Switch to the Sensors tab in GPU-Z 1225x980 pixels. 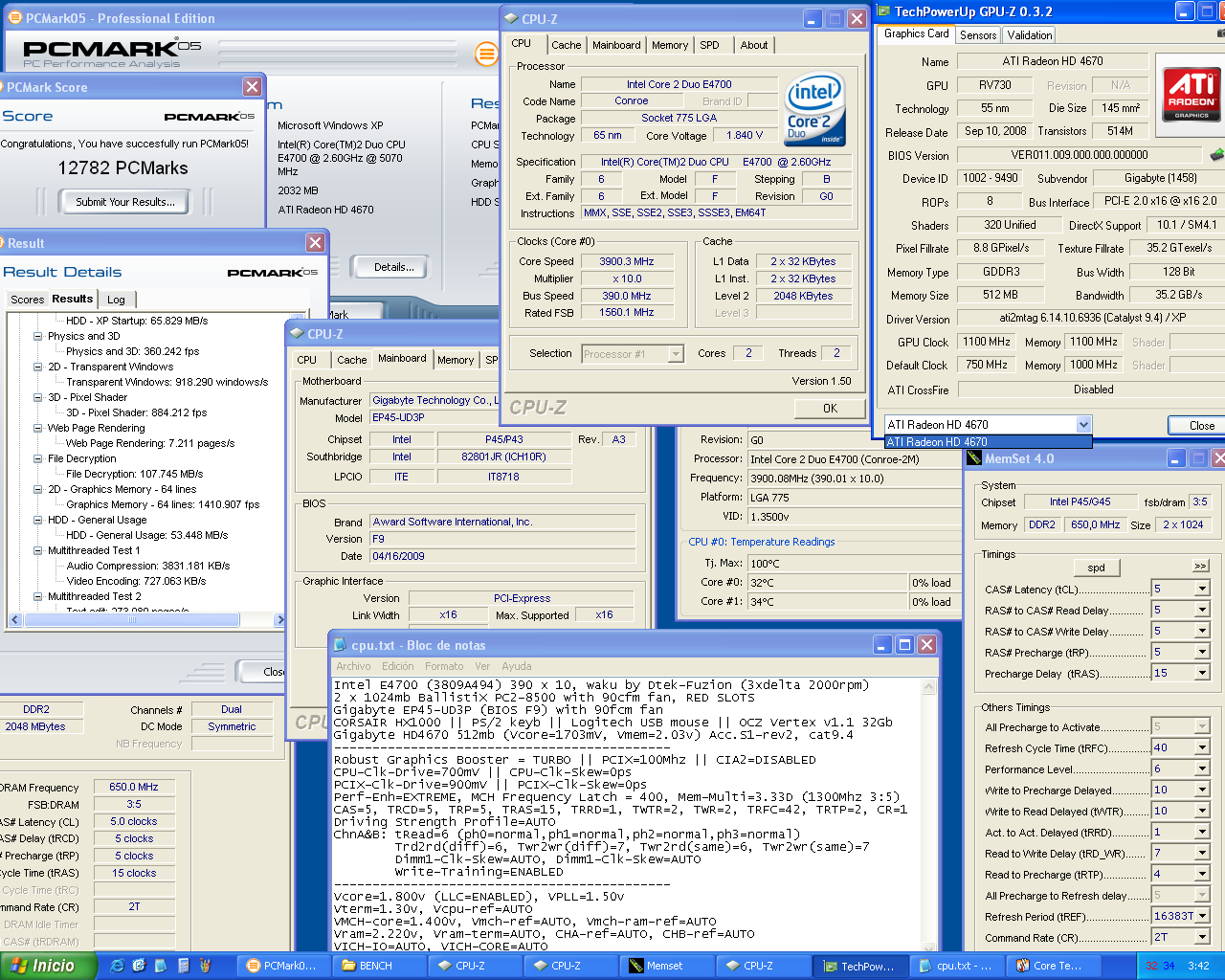pyautogui.click(x=978, y=34)
